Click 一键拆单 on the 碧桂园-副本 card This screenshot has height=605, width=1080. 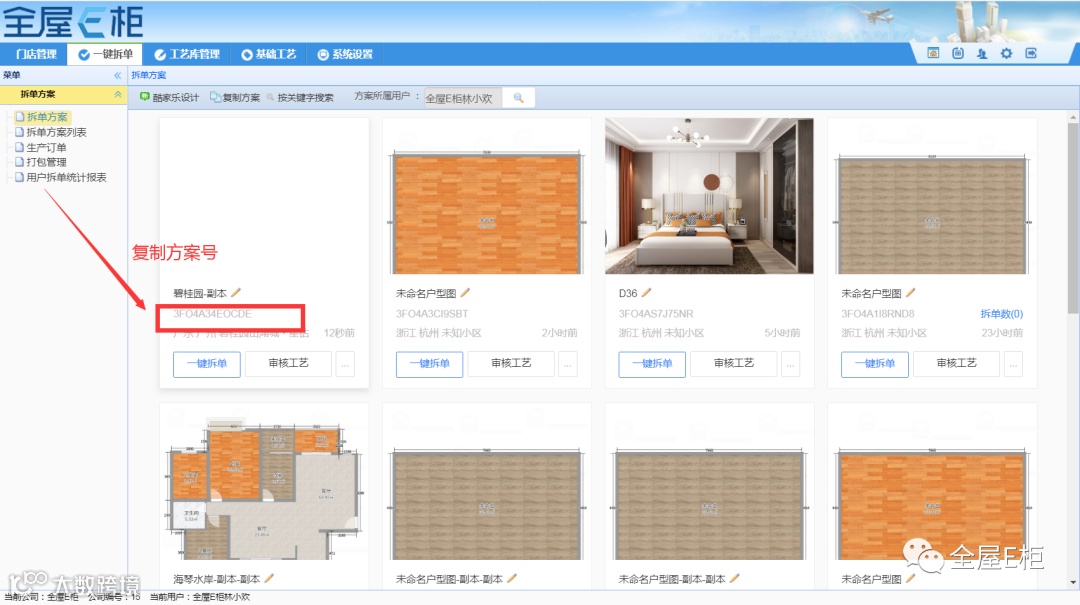click(207, 363)
